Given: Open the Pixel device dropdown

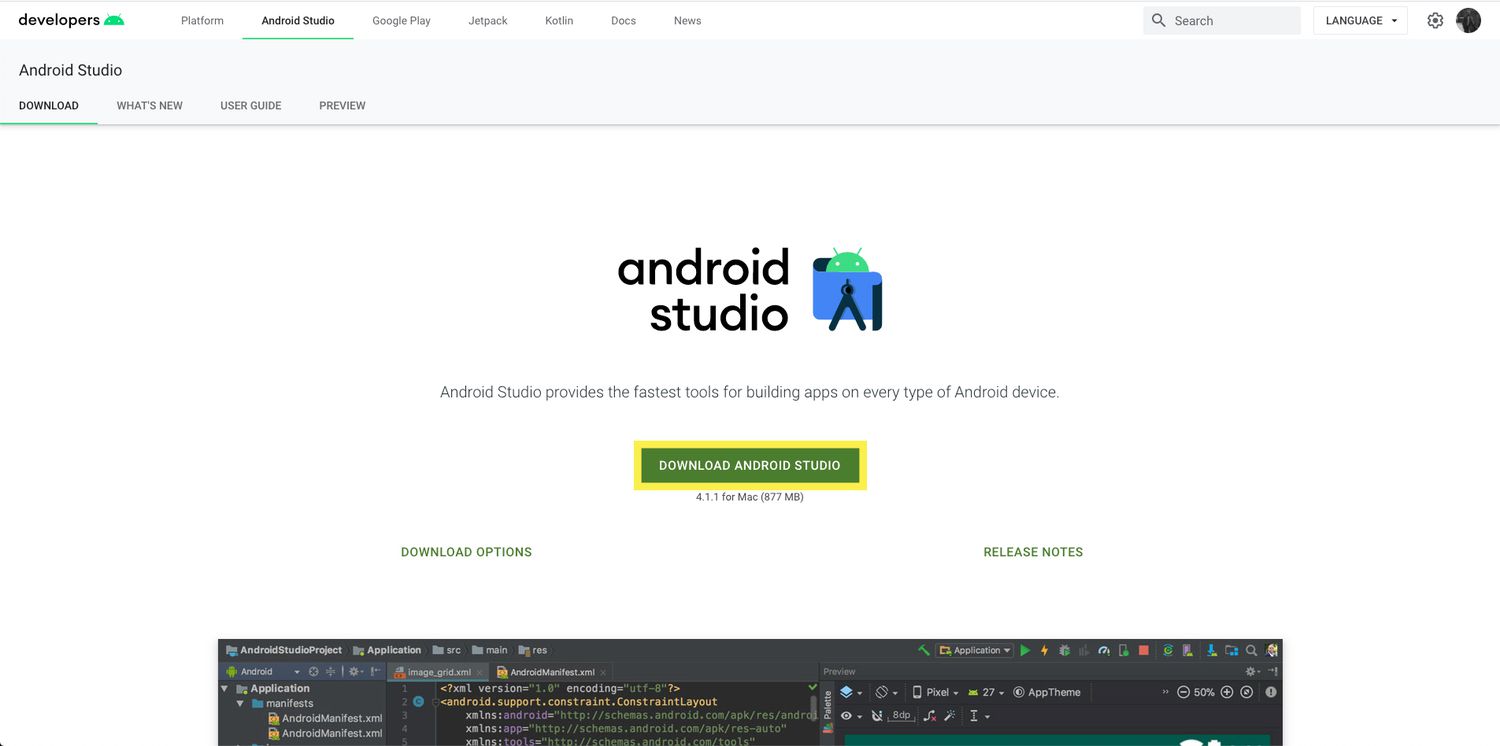Looking at the screenshot, I should pyautogui.click(x=935, y=692).
